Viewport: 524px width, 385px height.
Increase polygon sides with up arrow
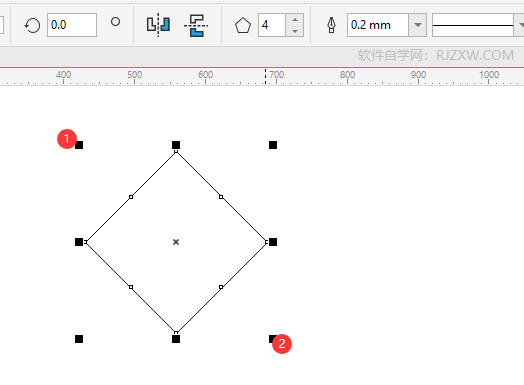tap(295, 19)
